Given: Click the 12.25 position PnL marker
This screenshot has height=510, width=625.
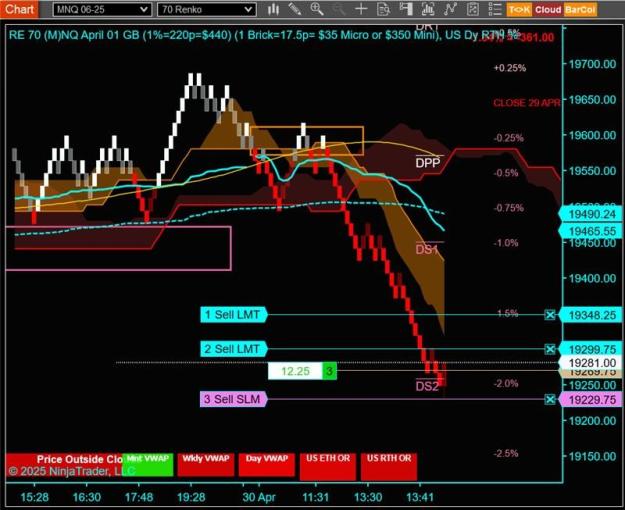Looking at the screenshot, I should point(295,371).
